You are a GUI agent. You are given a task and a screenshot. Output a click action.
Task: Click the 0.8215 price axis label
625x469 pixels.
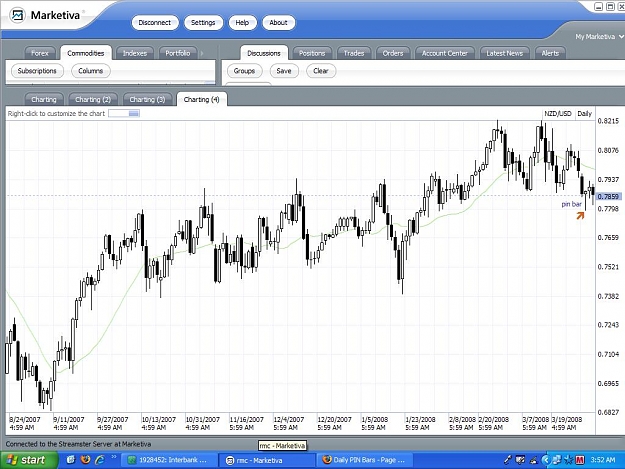(x=608, y=121)
